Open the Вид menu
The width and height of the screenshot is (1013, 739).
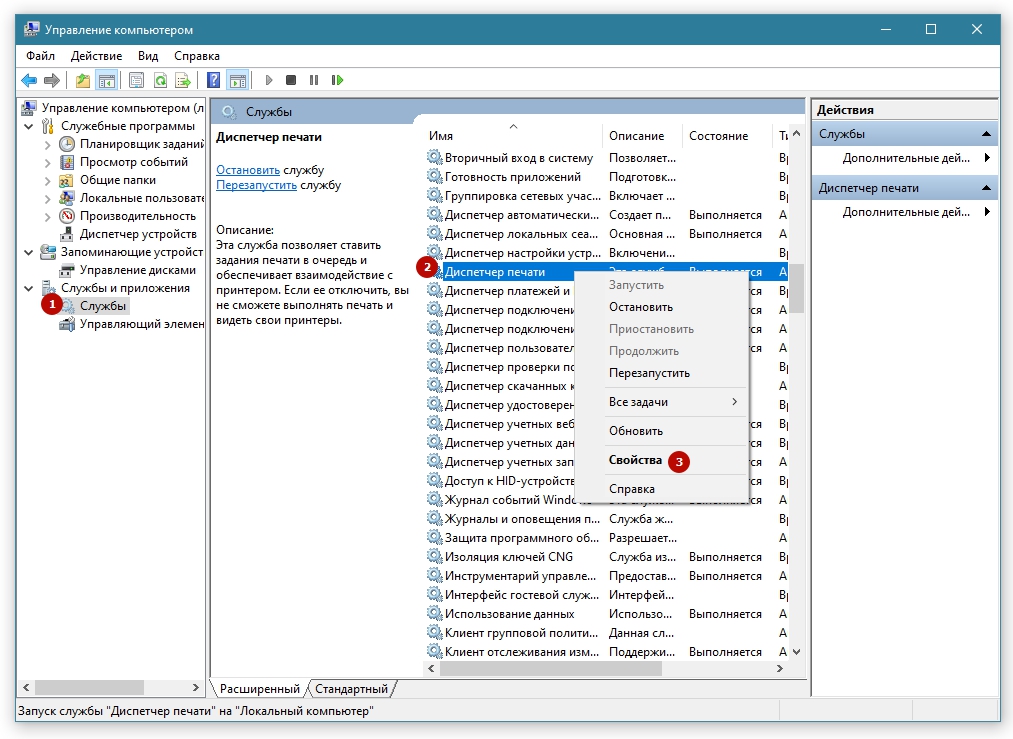coord(148,56)
